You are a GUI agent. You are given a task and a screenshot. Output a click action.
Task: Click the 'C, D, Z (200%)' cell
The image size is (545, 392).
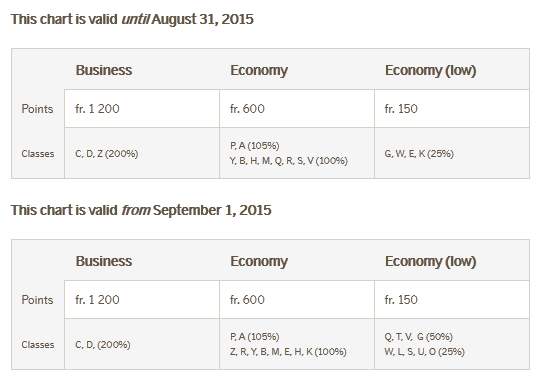(x=107, y=154)
